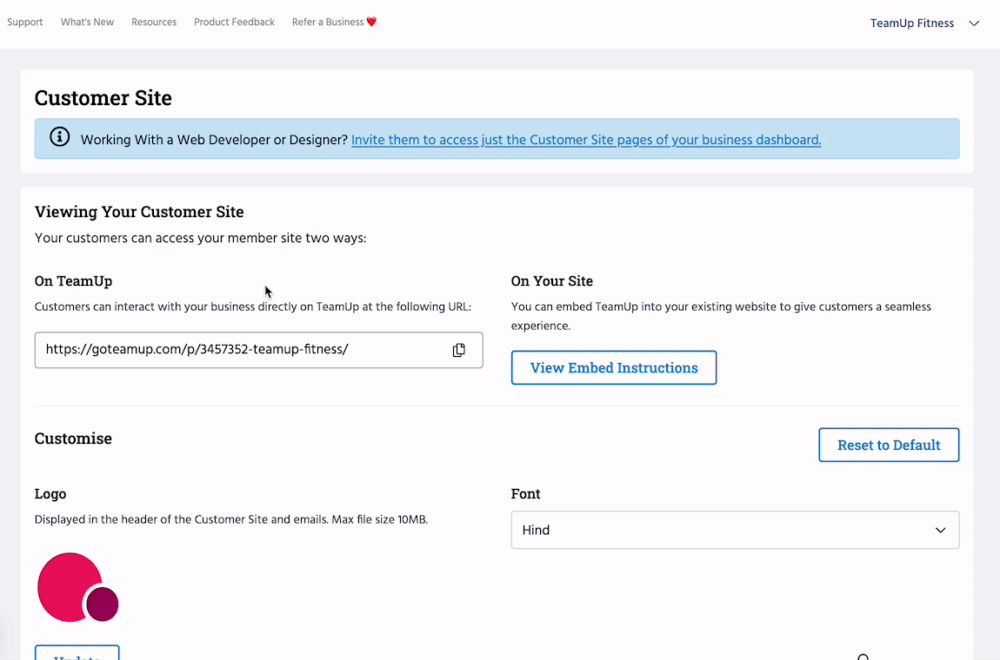The height and width of the screenshot is (660, 1000).
Task: Open the Refer a Business link
Action: [327, 22]
